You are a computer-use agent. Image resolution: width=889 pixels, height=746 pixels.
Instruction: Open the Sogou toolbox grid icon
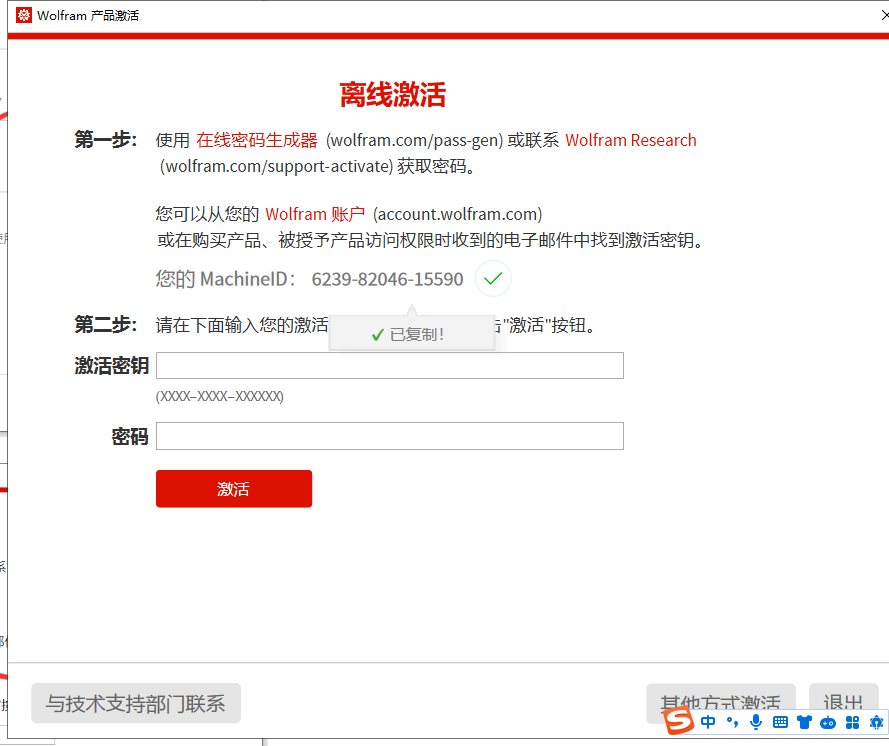852,722
